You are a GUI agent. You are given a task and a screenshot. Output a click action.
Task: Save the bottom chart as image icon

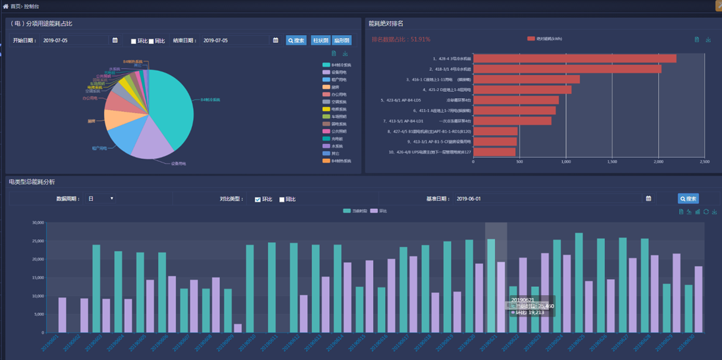click(x=714, y=211)
